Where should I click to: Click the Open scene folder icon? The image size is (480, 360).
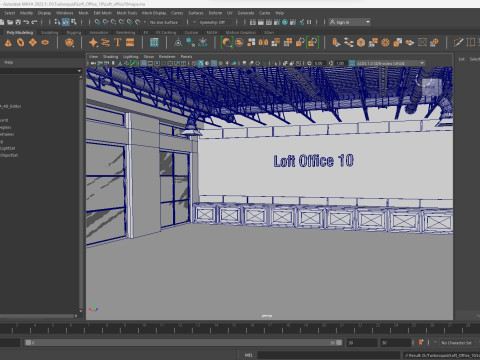10,22
